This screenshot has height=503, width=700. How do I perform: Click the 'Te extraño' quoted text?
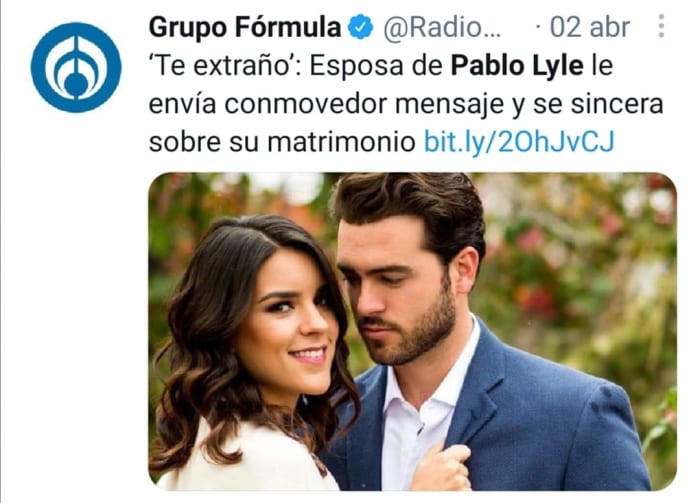225,66
